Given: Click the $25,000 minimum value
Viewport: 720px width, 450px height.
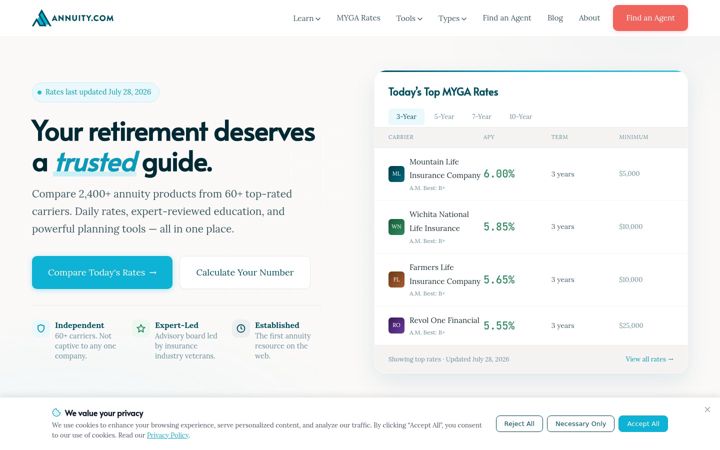Looking at the screenshot, I should (x=631, y=325).
